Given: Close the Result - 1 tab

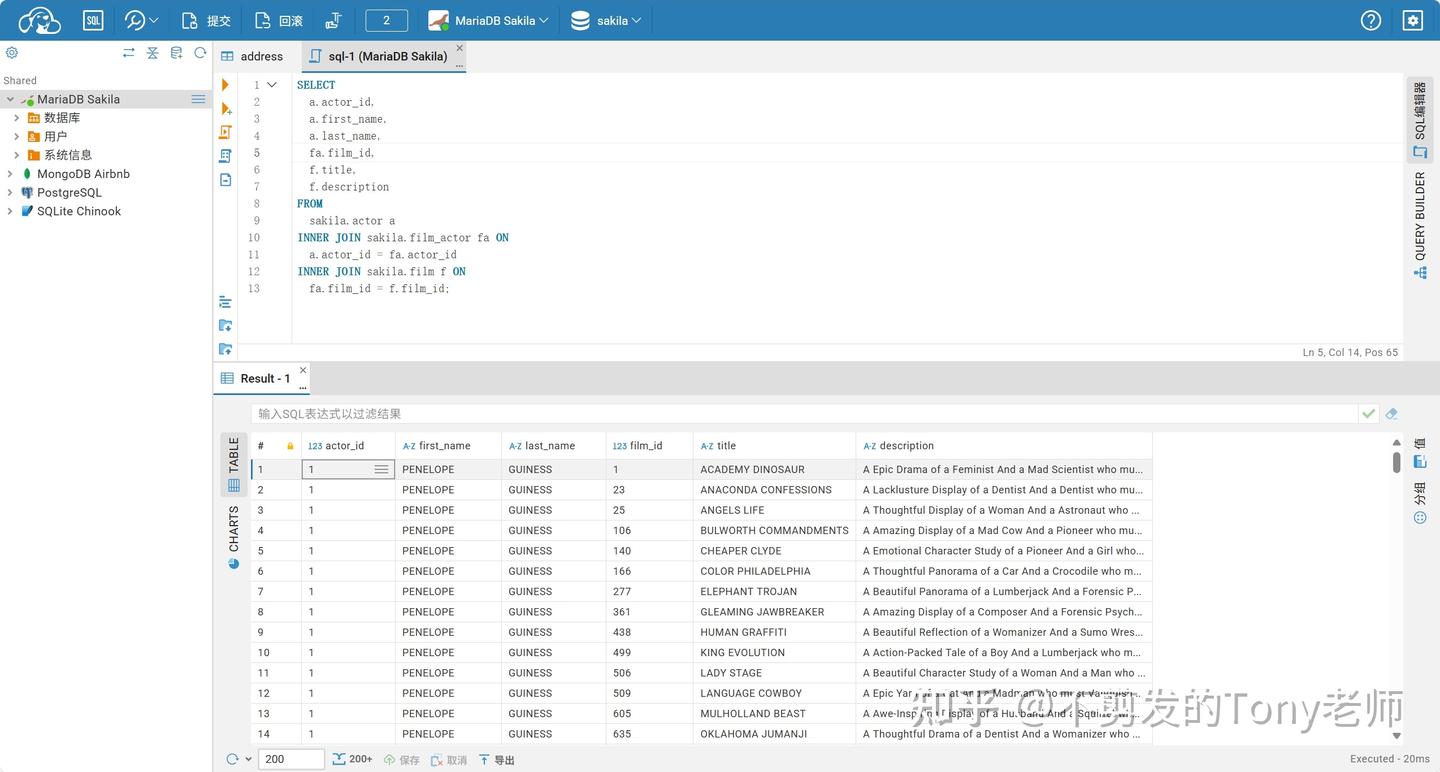Looking at the screenshot, I should (303, 370).
